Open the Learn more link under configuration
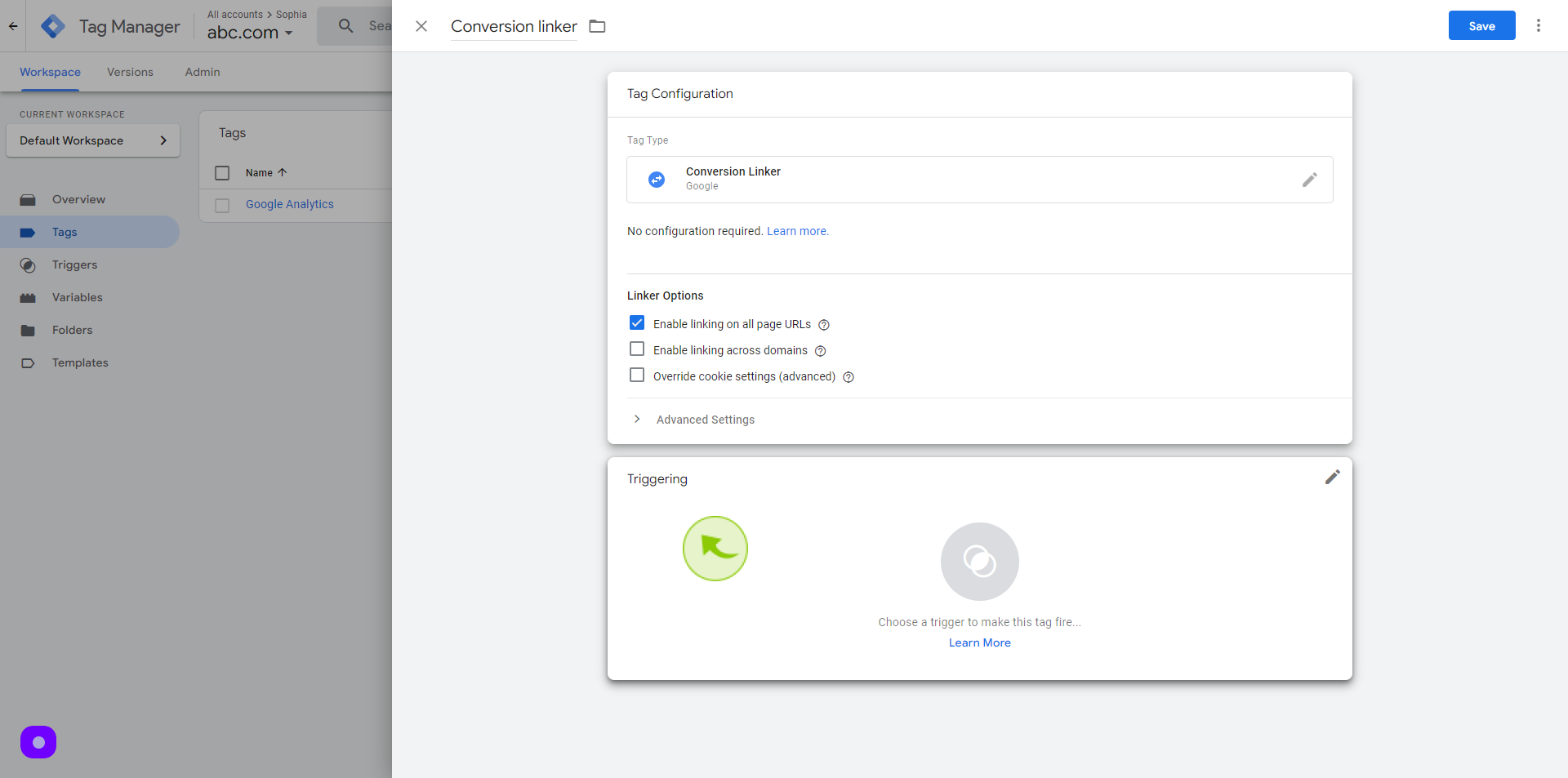 point(797,232)
